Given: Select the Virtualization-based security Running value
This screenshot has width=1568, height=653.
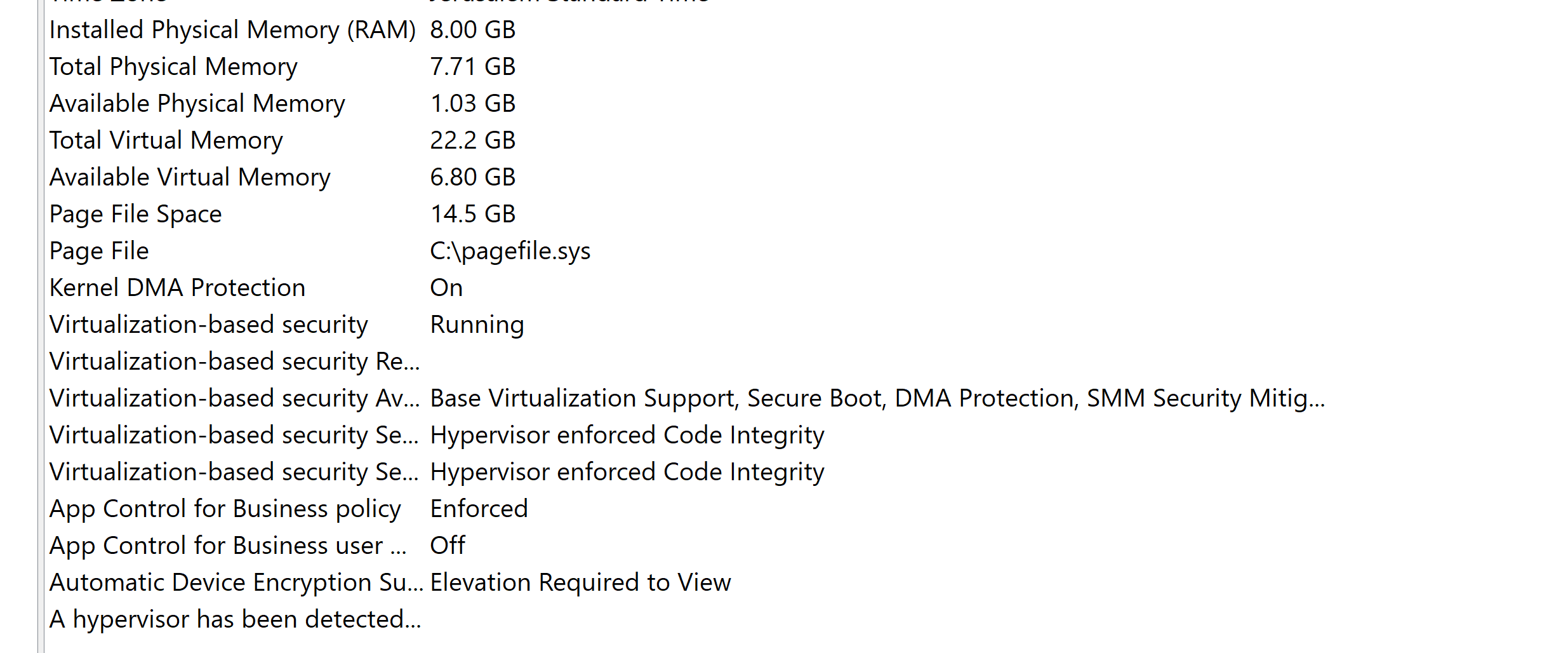Looking at the screenshot, I should point(477,325).
